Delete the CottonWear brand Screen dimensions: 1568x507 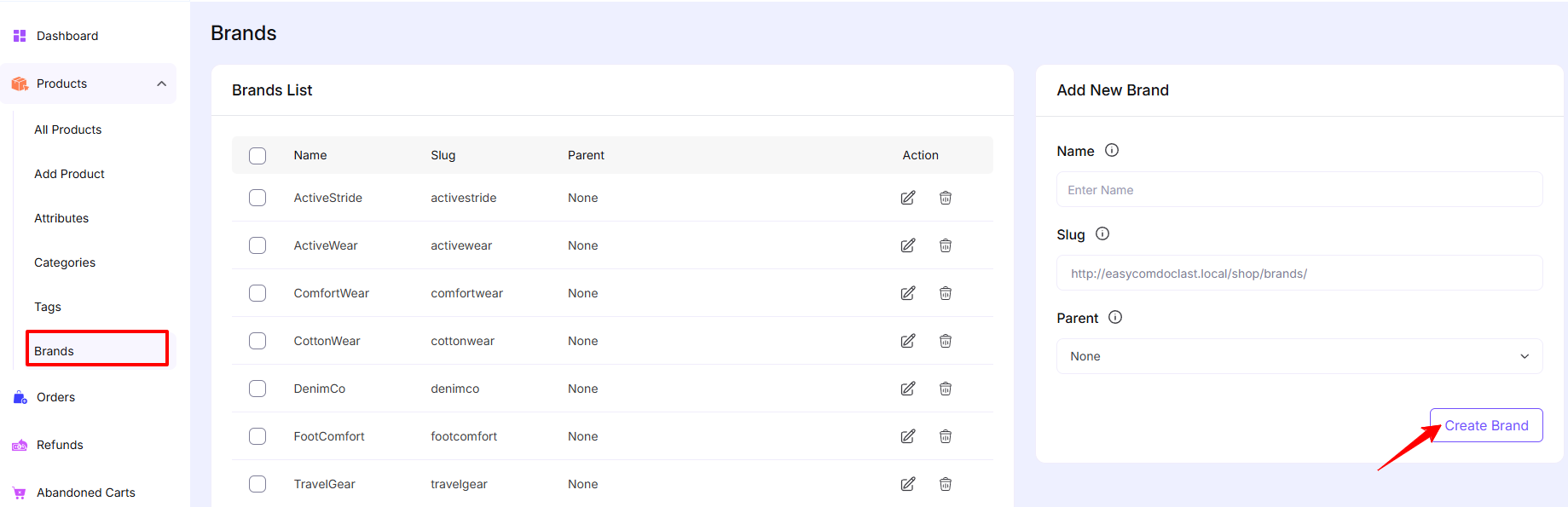(946, 341)
